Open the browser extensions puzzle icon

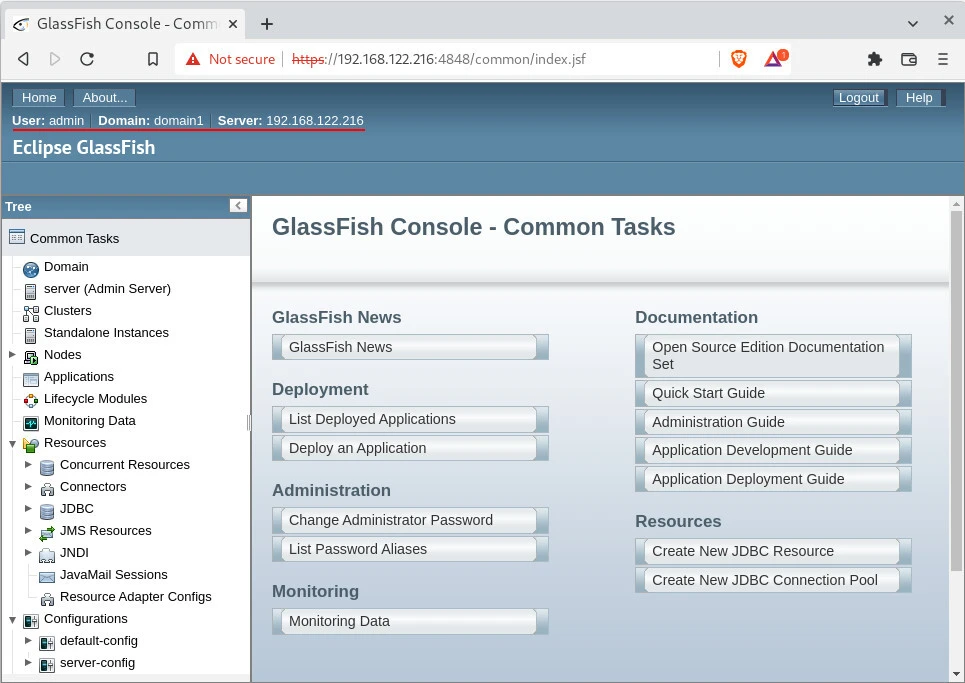tap(875, 59)
